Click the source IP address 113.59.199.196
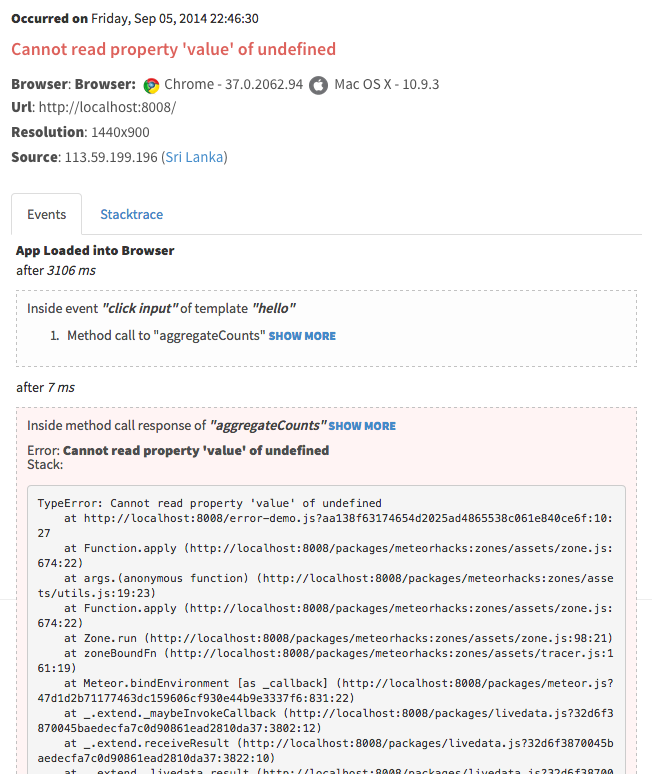Screen dimensions: 652x774 (111, 157)
